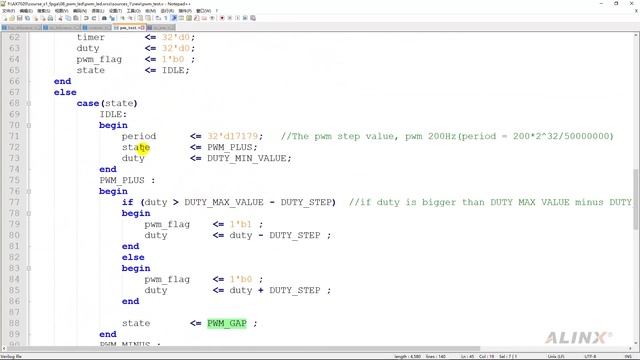The width and height of the screenshot is (640, 360).
Task: Click the Save Recorded Macro icon
Action: pos(253,18)
